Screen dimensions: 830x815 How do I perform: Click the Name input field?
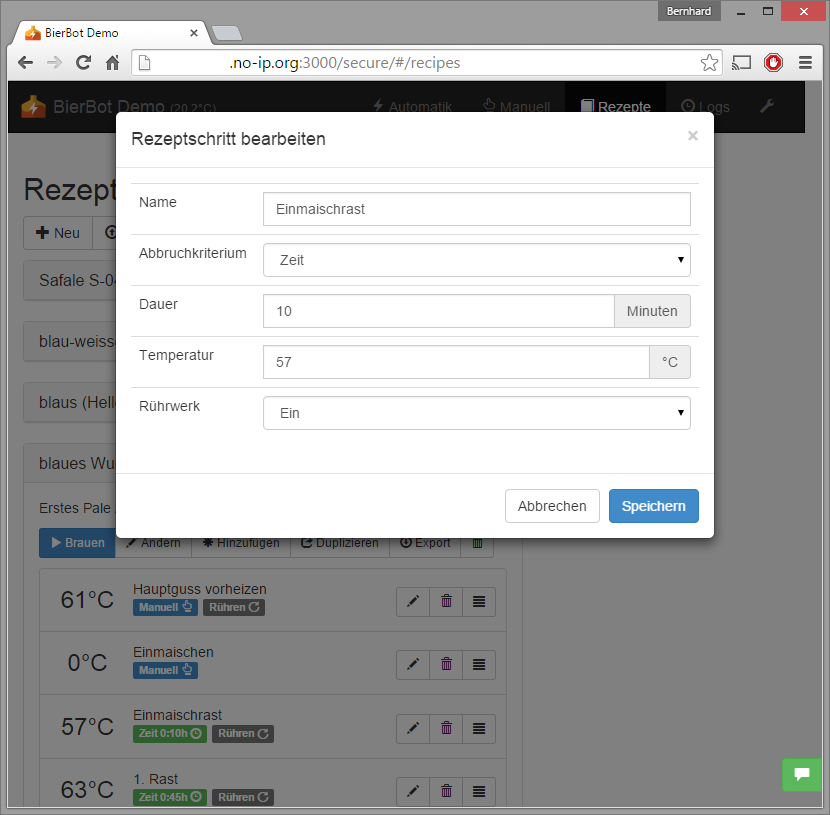coord(476,209)
